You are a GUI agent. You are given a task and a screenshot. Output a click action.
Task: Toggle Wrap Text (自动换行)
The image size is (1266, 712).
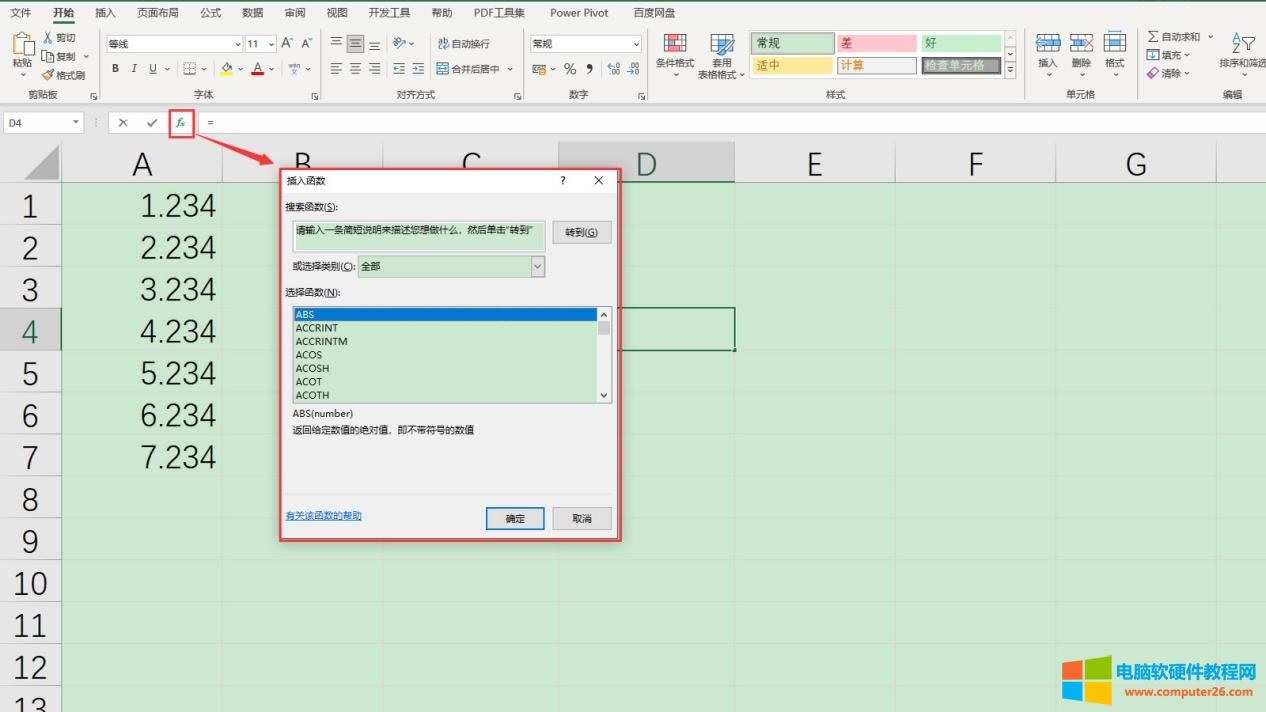click(x=443, y=44)
